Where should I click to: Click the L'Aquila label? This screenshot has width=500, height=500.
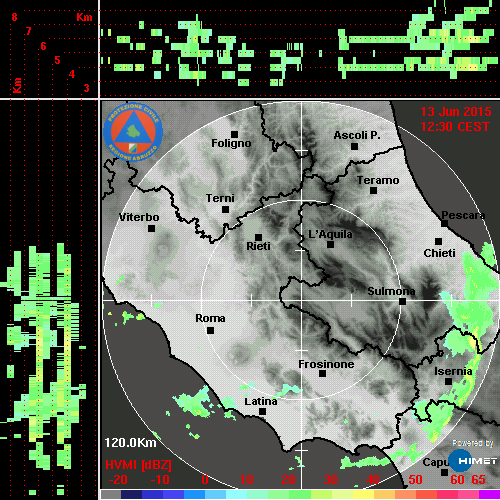tap(330, 234)
